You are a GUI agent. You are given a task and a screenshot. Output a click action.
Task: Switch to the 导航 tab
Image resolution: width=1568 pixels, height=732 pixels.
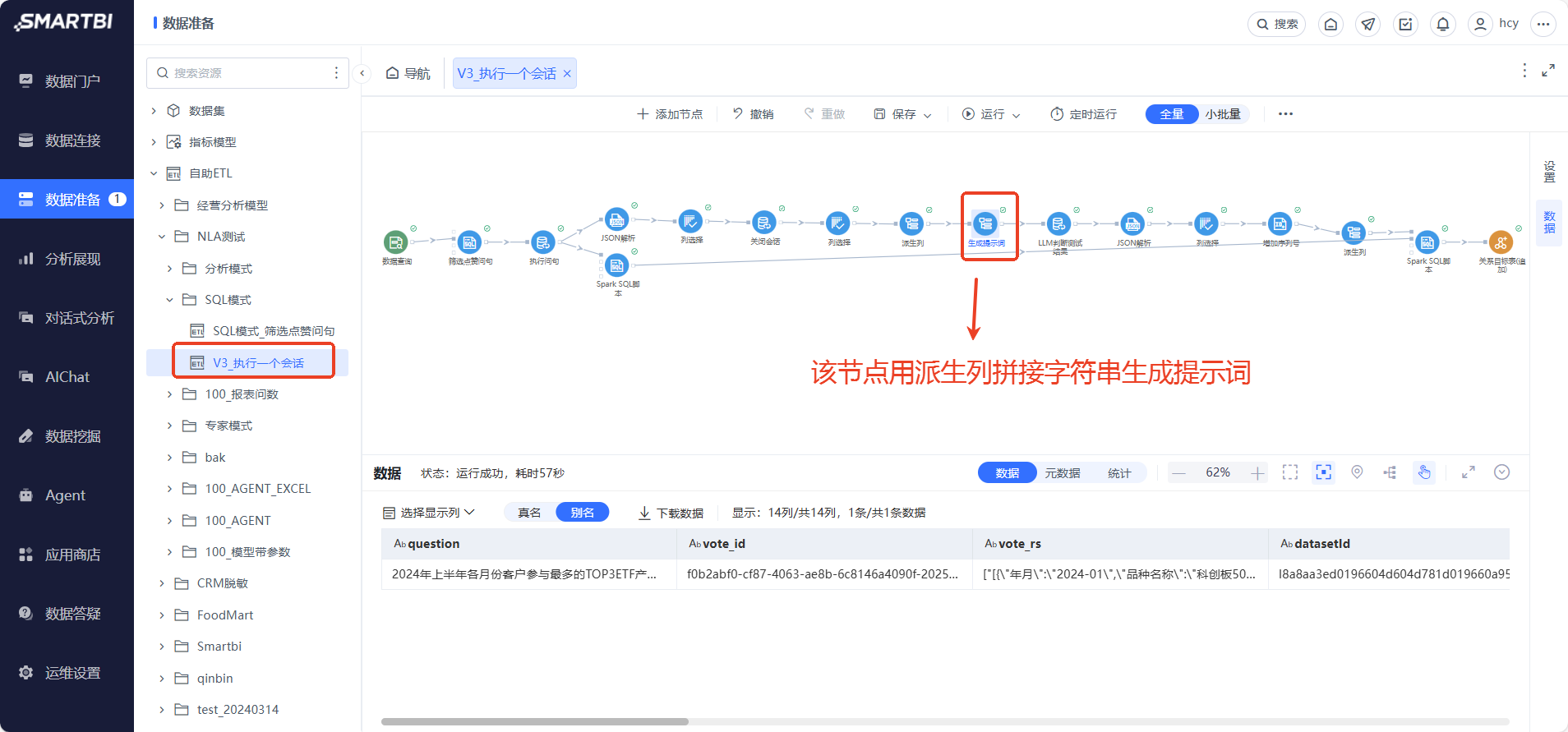tap(408, 73)
